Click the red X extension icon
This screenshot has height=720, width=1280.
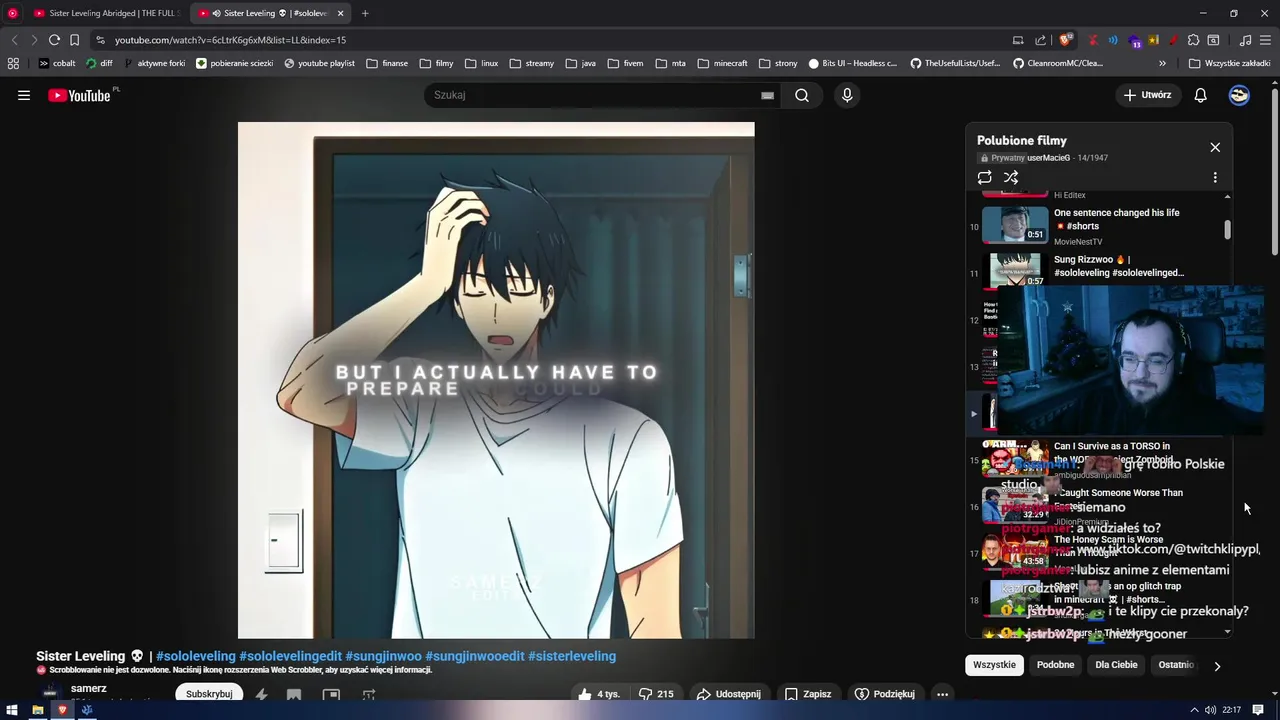coord(1093,40)
